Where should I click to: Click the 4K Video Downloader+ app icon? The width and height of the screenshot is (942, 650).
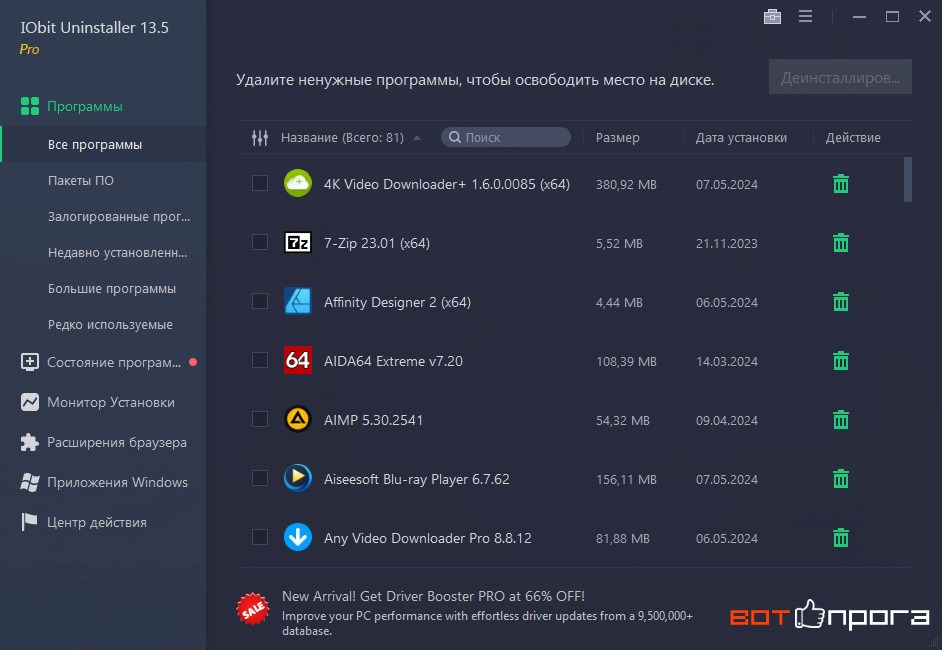pos(297,183)
